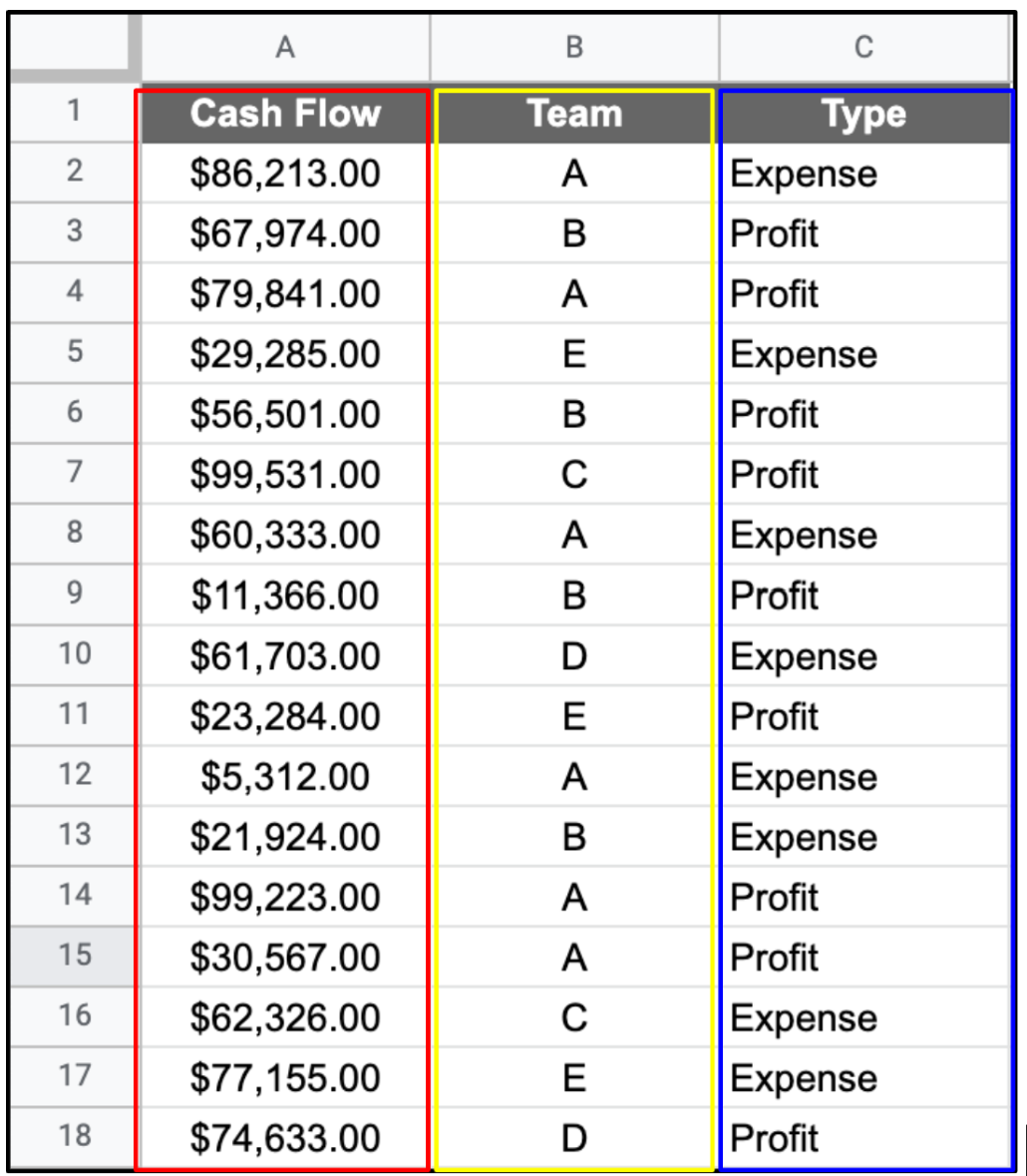Select row 10 header
Viewport: 1027px width, 1176px height.
74,654
